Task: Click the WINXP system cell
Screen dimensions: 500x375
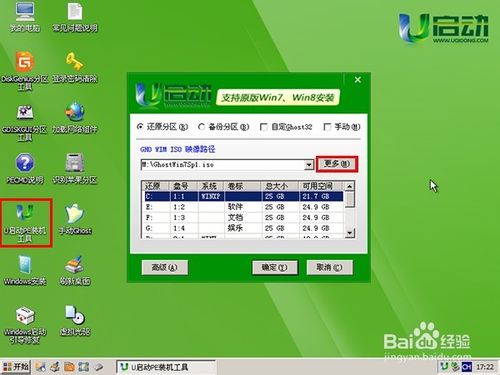Action: [211, 196]
